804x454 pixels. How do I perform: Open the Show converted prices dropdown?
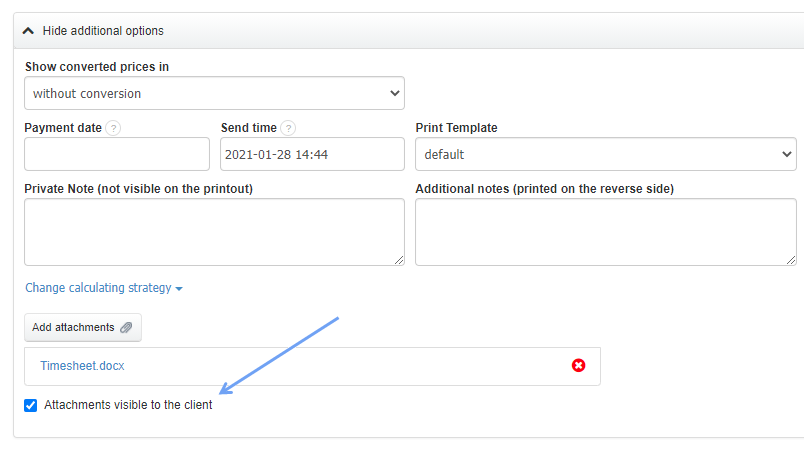click(x=214, y=93)
